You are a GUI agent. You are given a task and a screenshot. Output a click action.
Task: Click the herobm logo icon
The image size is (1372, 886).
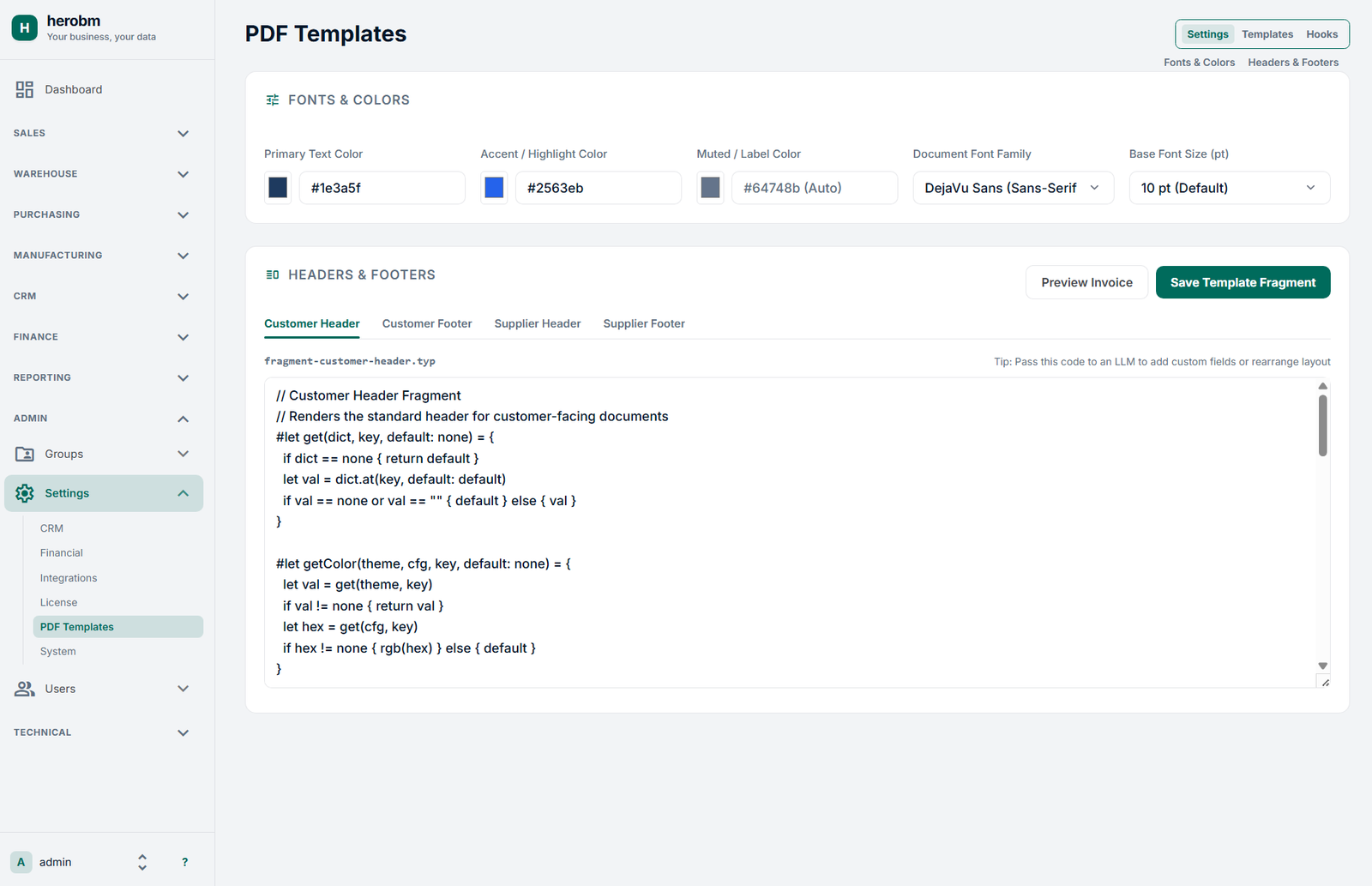coord(24,27)
